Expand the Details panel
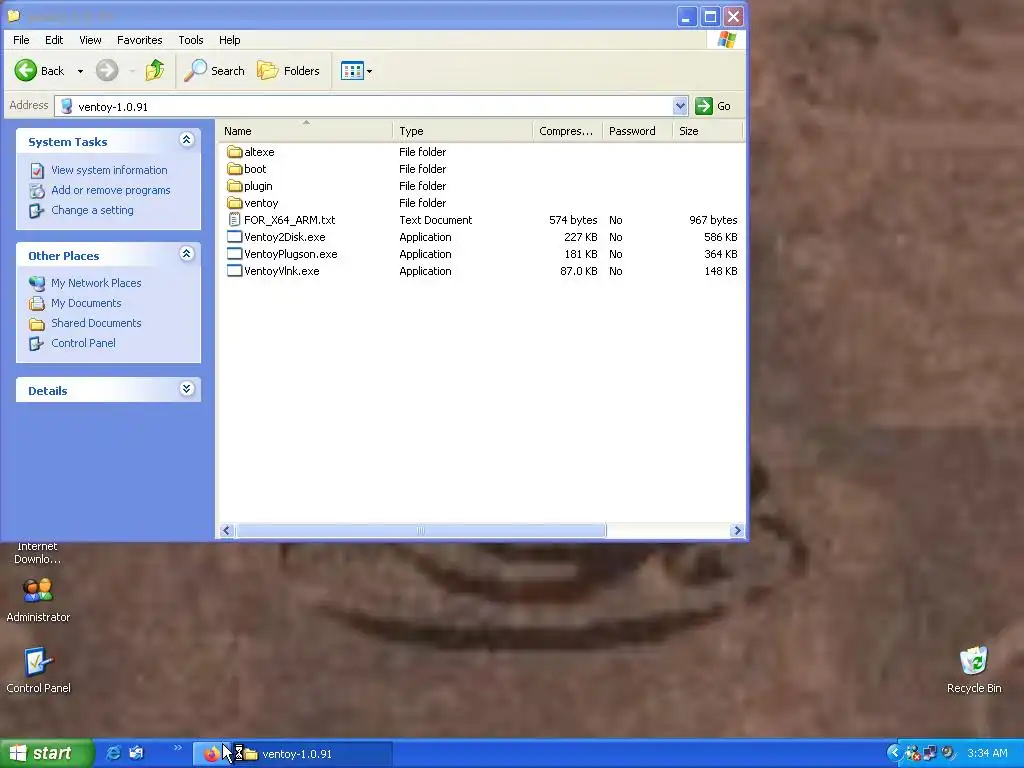1024x768 pixels. tap(186, 389)
